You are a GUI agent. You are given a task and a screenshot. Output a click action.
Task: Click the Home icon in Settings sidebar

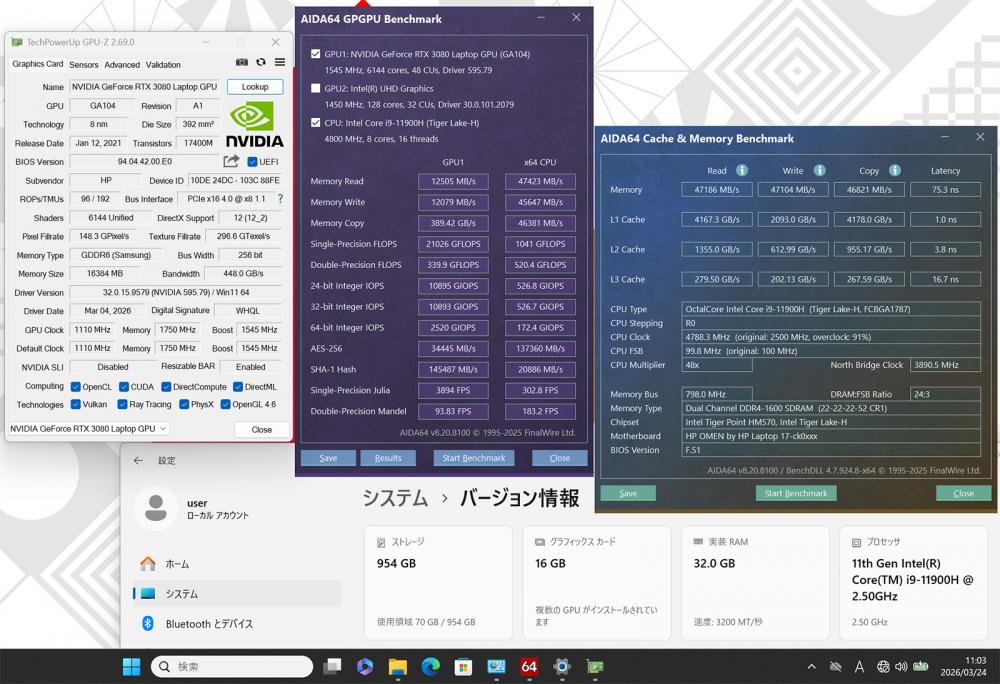point(148,564)
